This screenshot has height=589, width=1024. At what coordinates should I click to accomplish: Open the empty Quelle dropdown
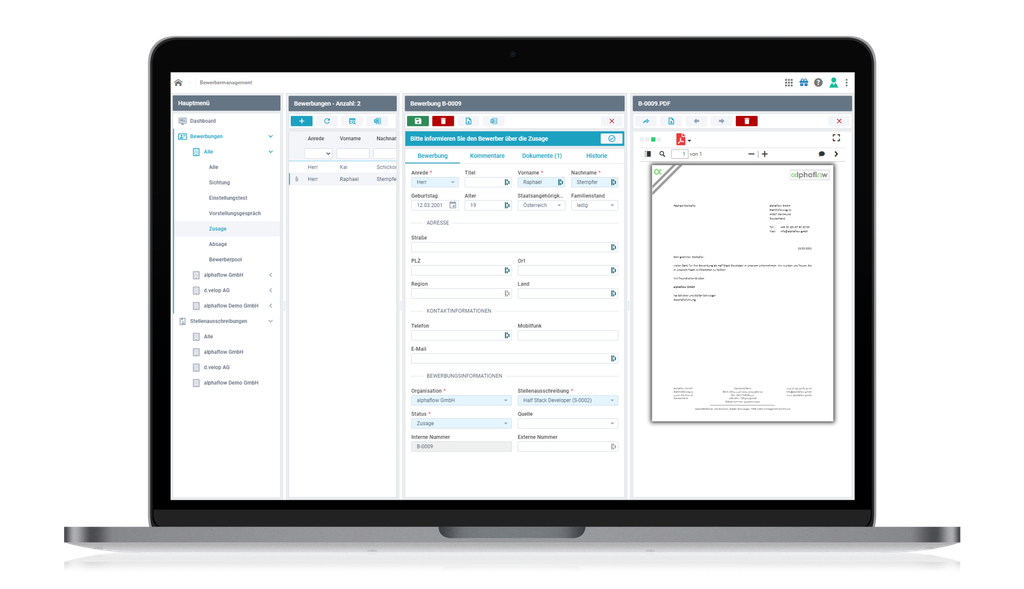click(x=568, y=424)
